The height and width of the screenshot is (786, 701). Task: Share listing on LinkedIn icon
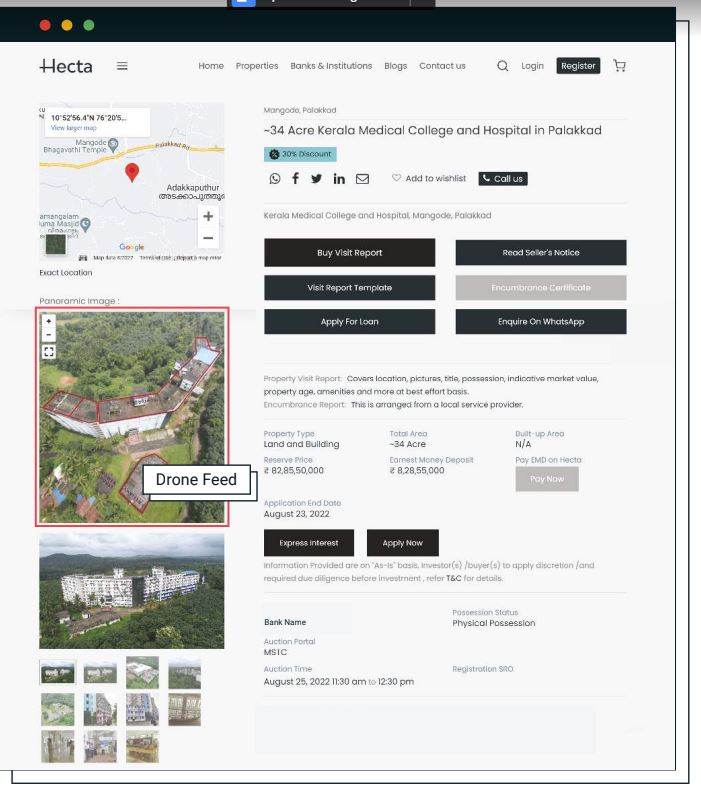[339, 178]
